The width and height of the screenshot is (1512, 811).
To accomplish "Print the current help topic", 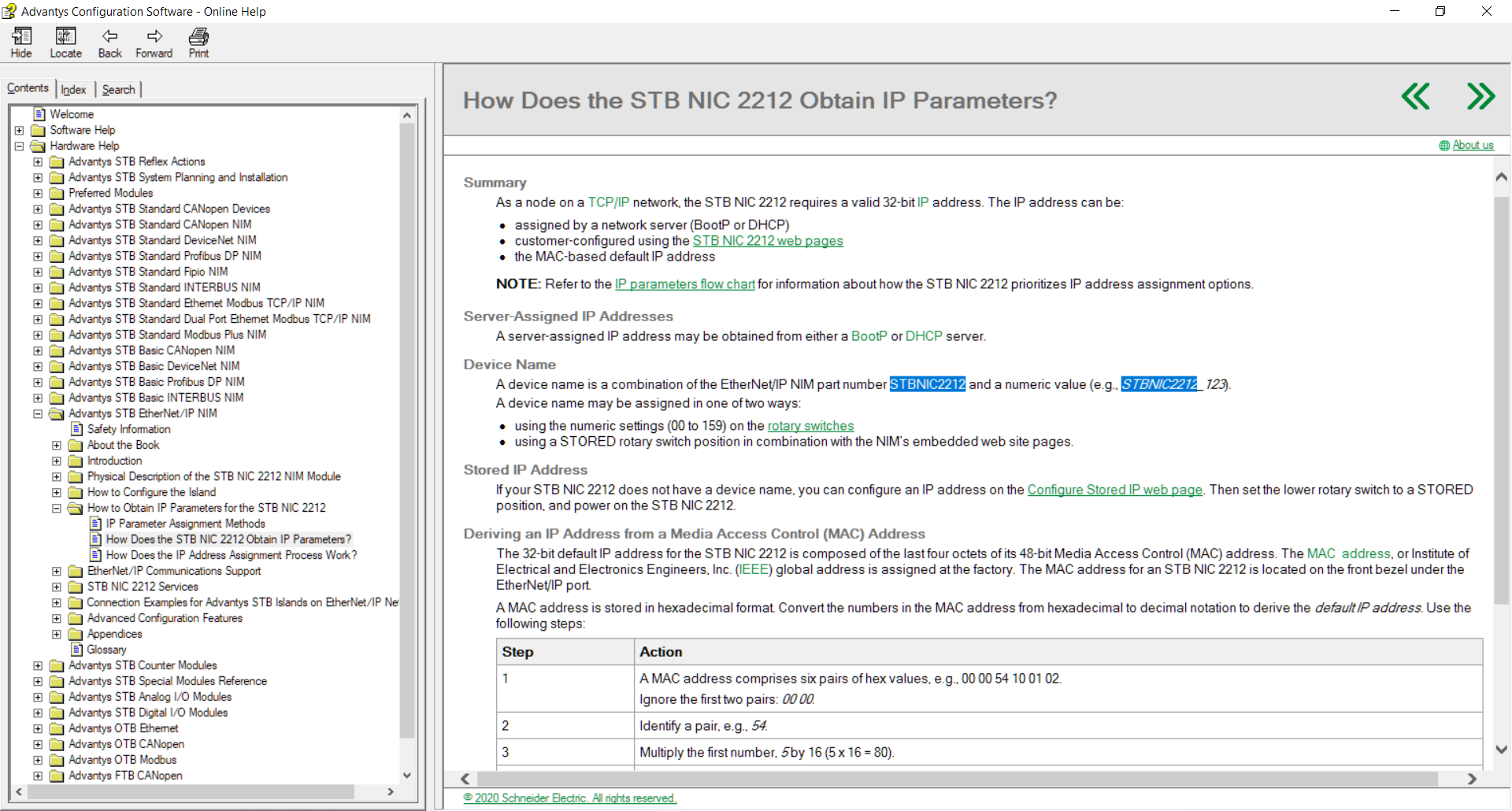I will [x=198, y=36].
